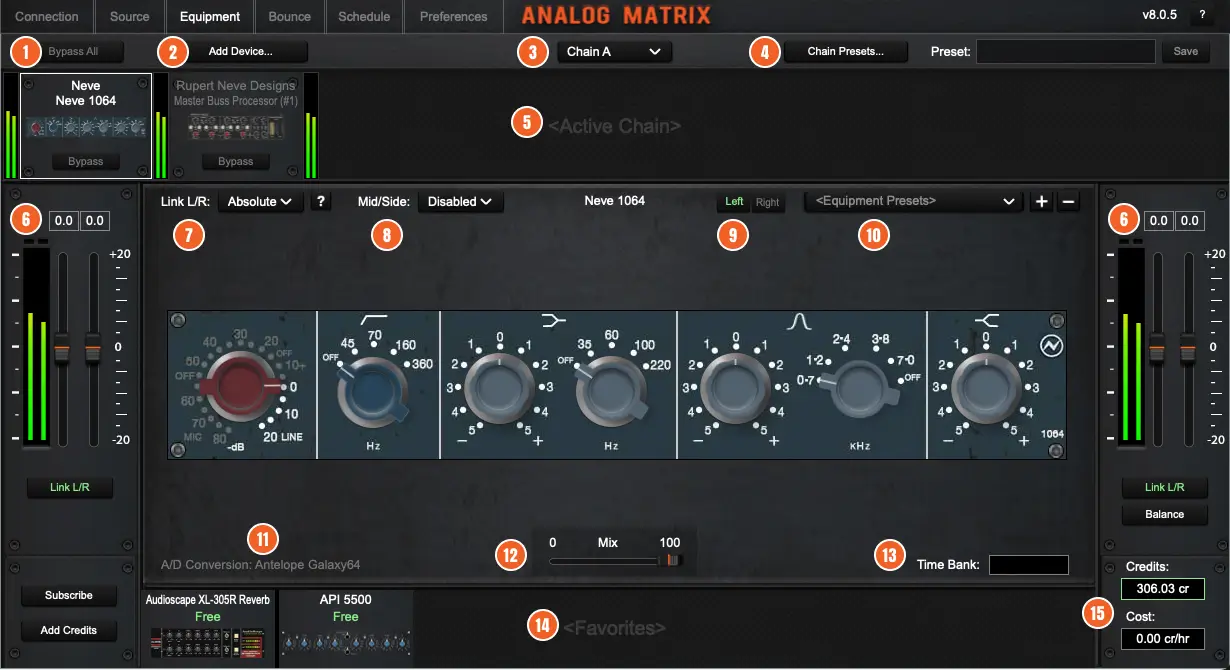Image resolution: width=1230 pixels, height=670 pixels.
Task: Click the output Balance button
Action: (1164, 514)
